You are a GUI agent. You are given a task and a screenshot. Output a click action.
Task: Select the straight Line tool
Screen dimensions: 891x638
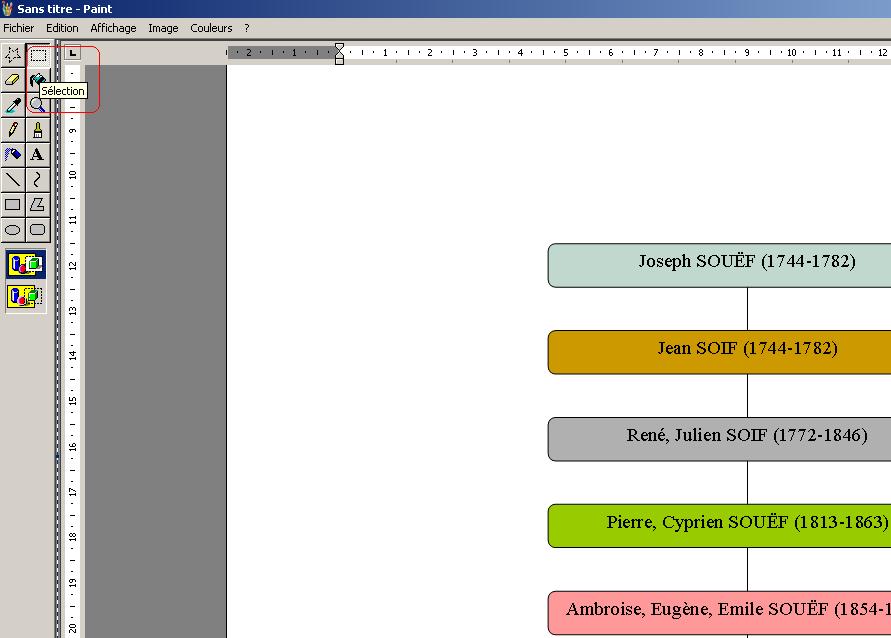click(12, 180)
